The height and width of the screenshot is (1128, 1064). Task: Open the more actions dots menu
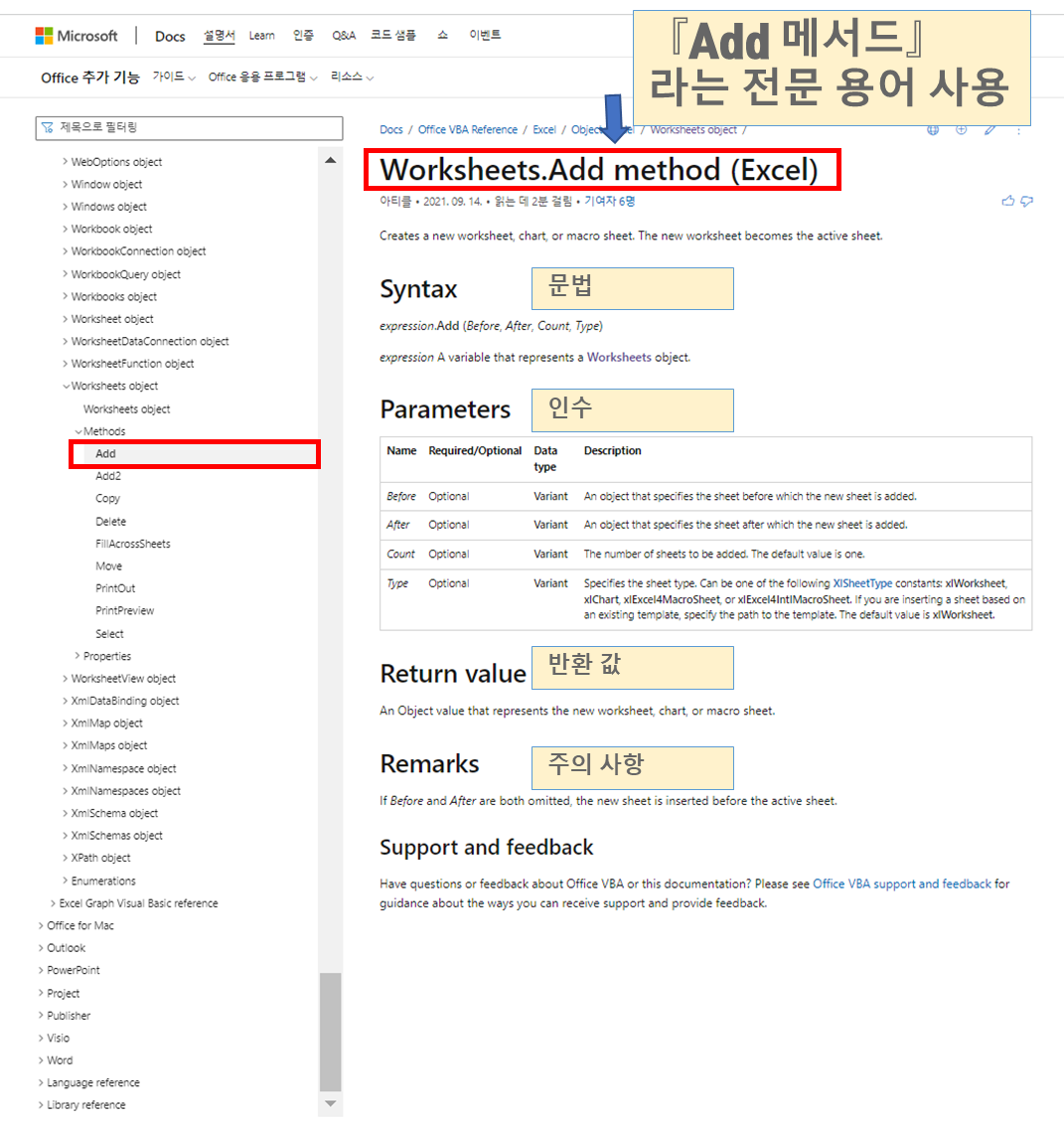1018,130
